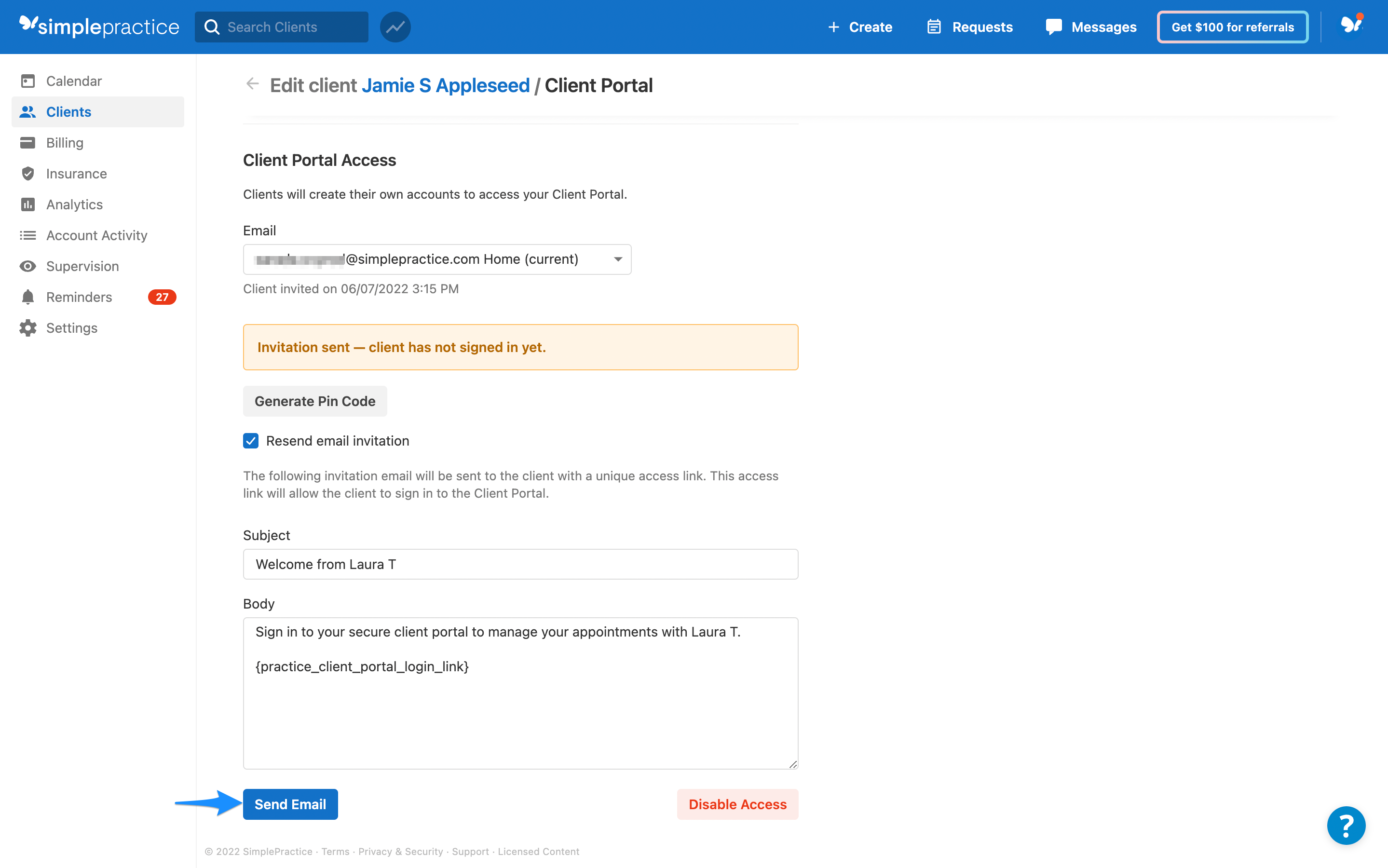Click Disable Access

click(x=737, y=804)
